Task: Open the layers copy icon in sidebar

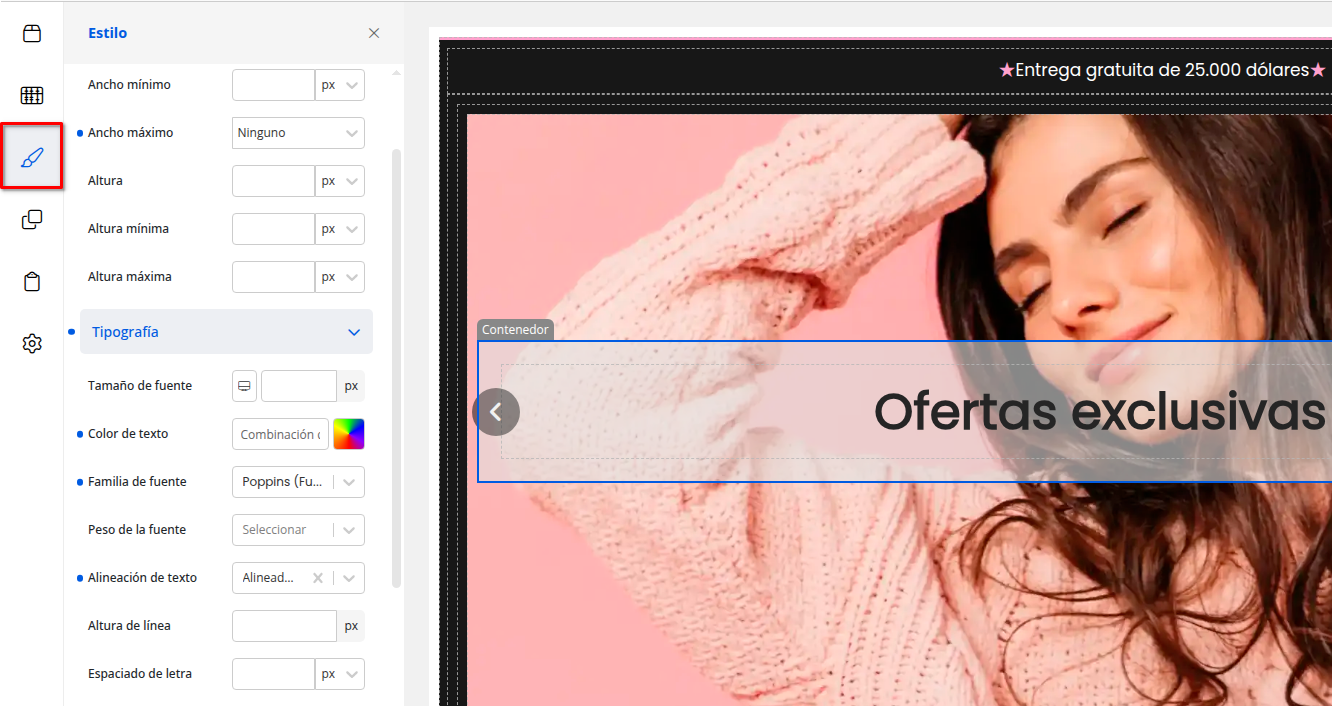Action: (32, 220)
